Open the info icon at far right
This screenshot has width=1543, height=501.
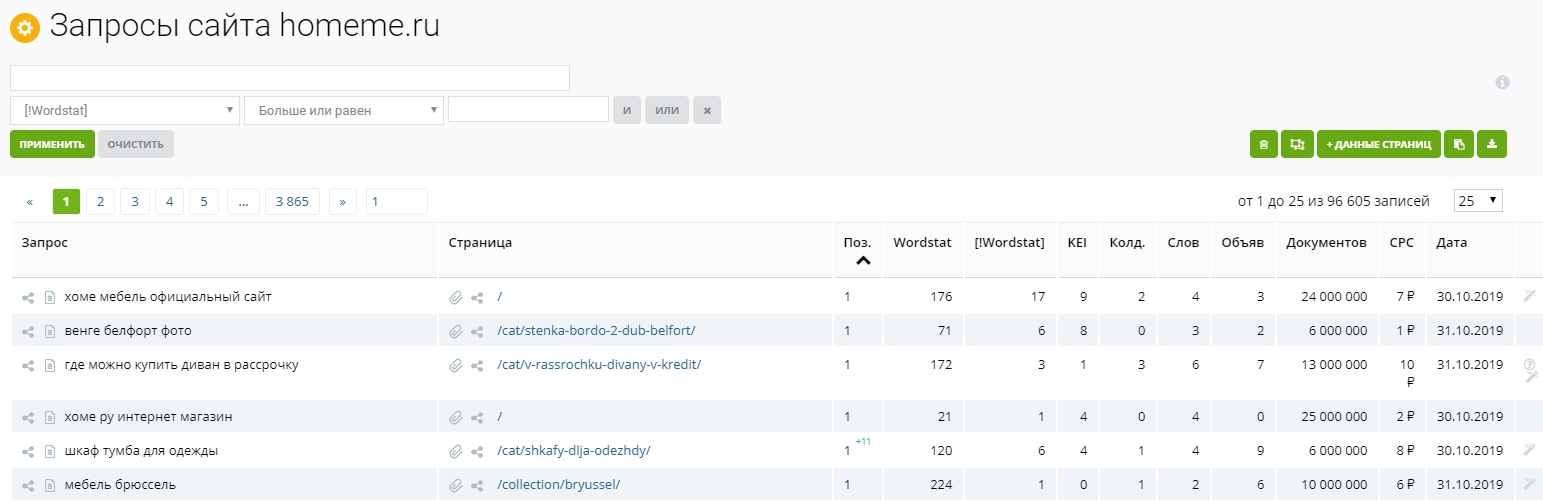tap(1502, 82)
